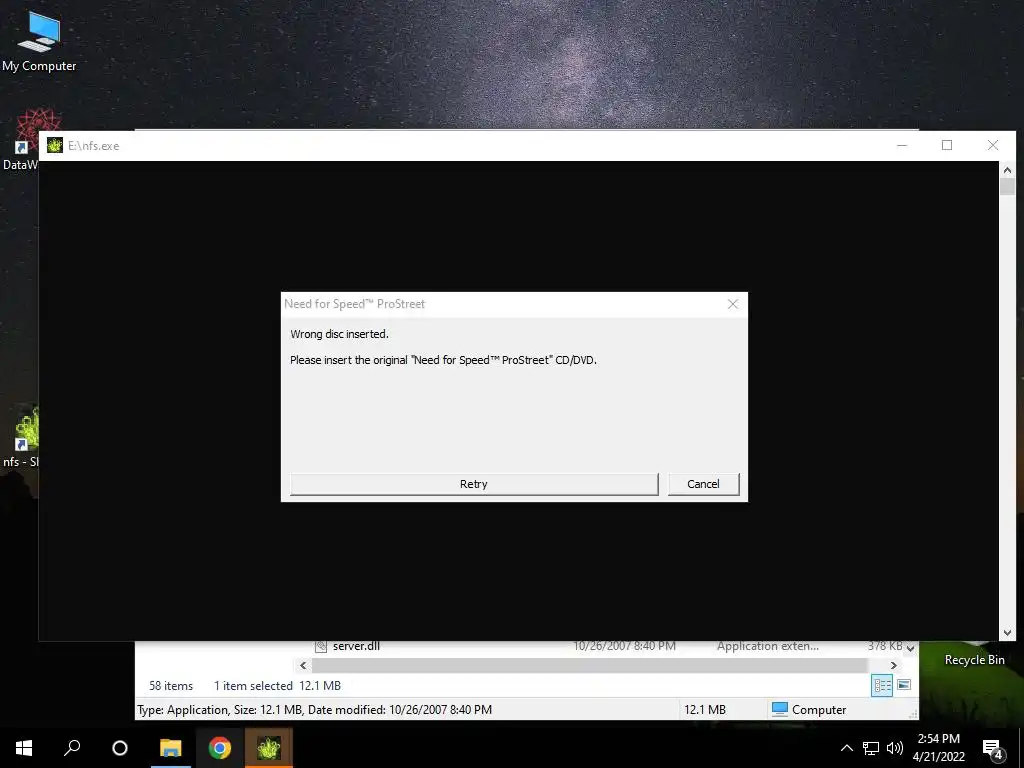This screenshot has height=768, width=1024.
Task: Switch Explorer to details view icon
Action: [x=882, y=685]
